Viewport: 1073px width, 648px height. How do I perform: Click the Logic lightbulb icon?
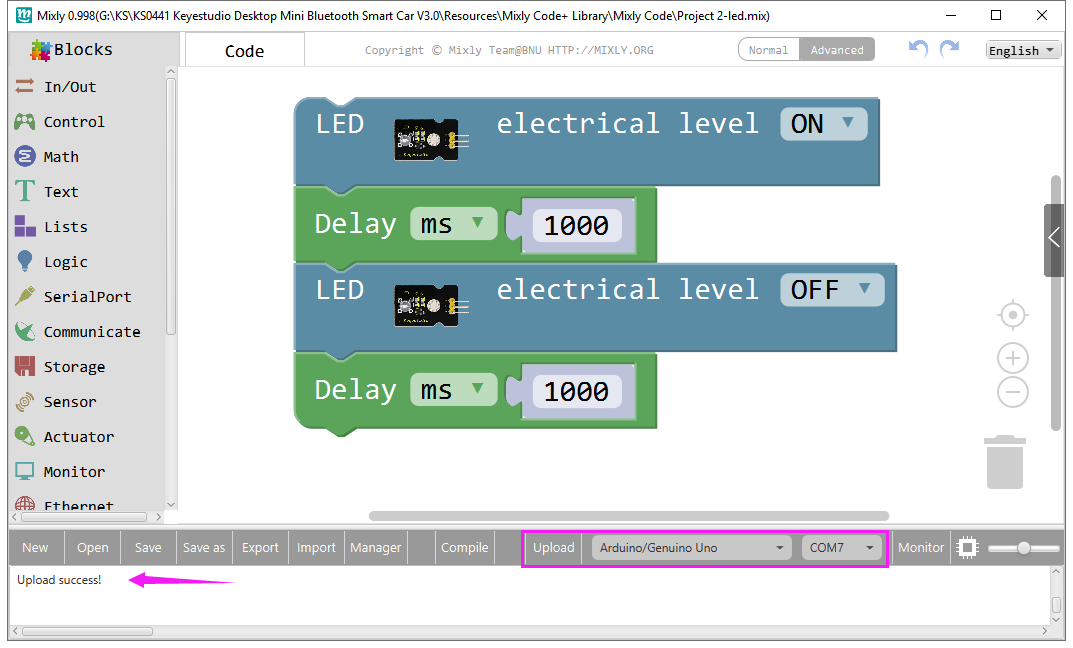tap(25, 261)
